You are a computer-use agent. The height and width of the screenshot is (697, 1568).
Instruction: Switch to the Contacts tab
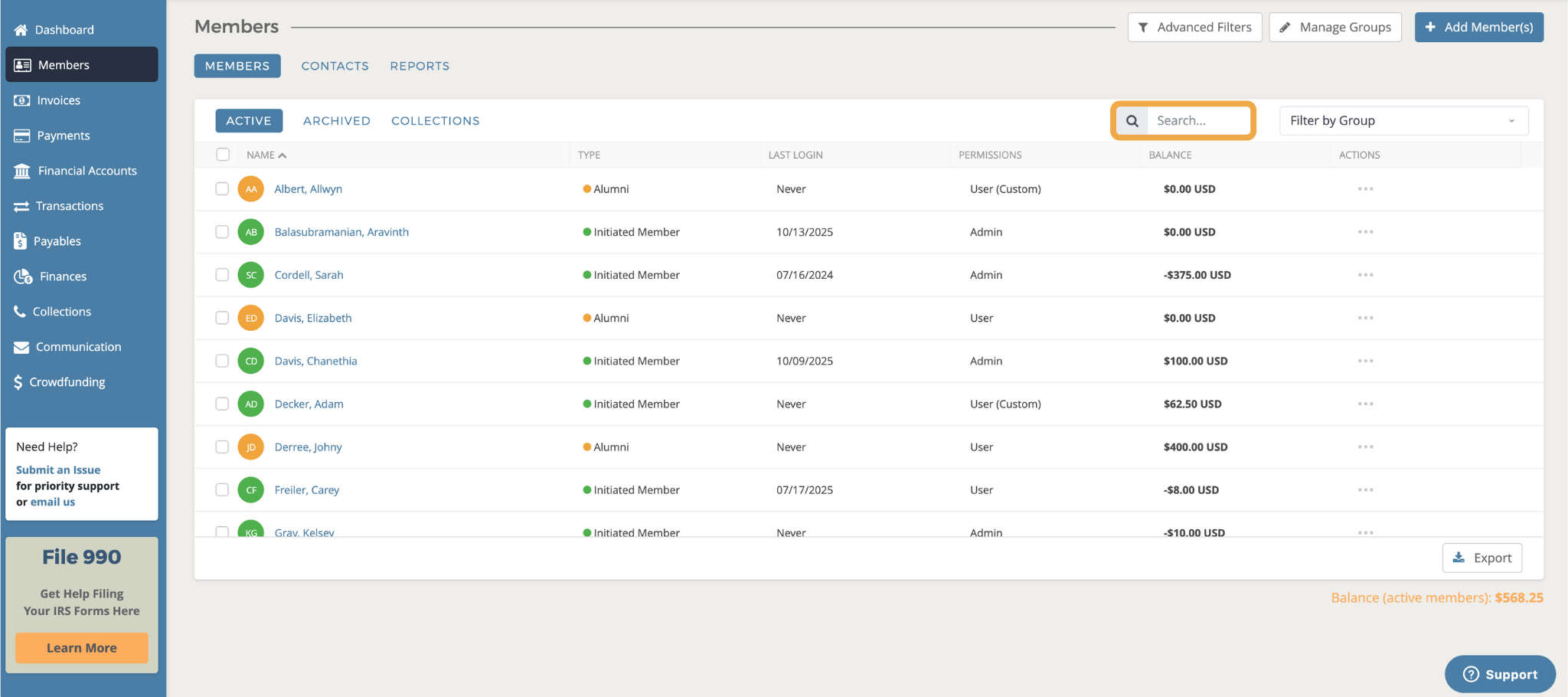(335, 66)
